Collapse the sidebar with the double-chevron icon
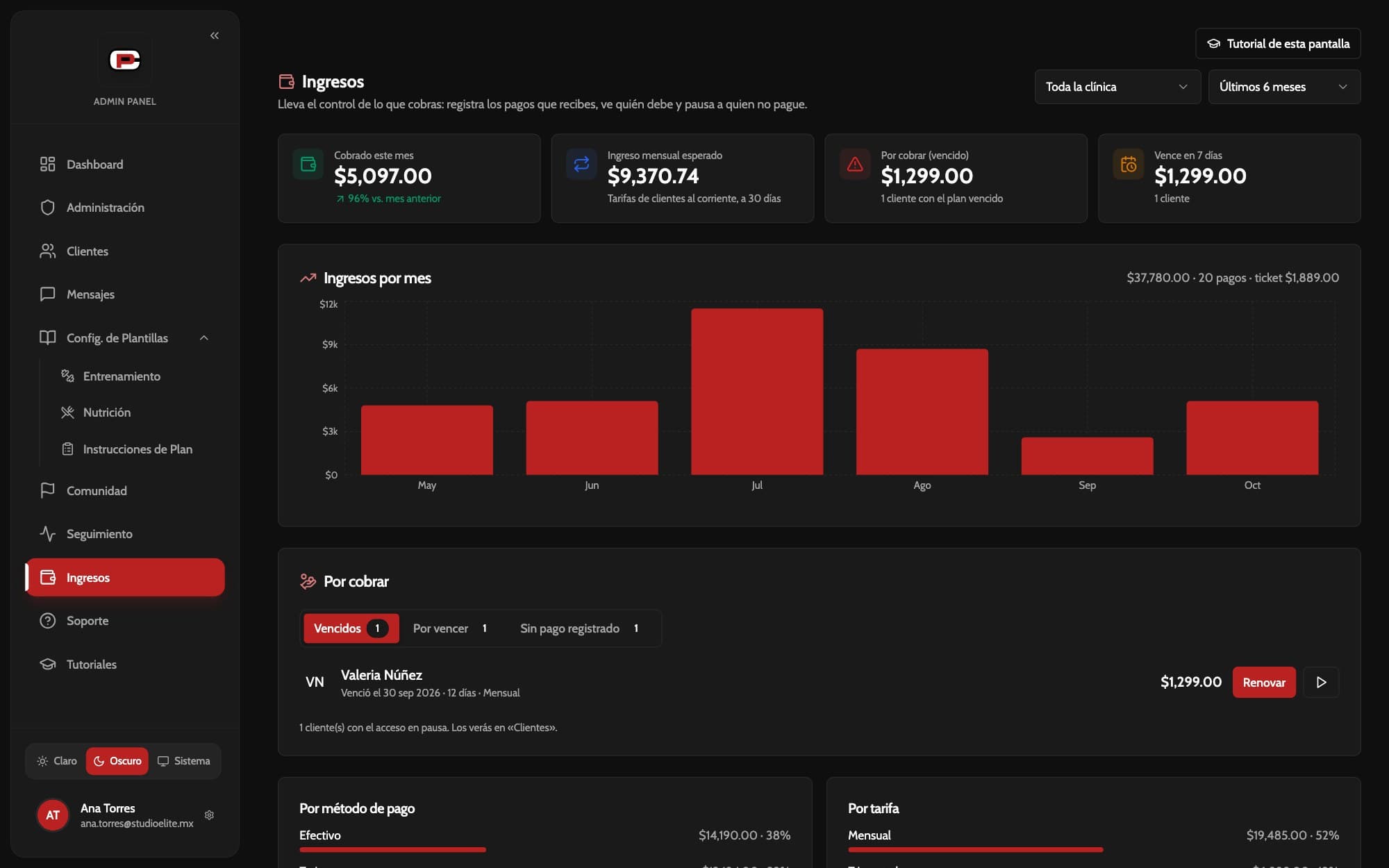 coord(215,35)
